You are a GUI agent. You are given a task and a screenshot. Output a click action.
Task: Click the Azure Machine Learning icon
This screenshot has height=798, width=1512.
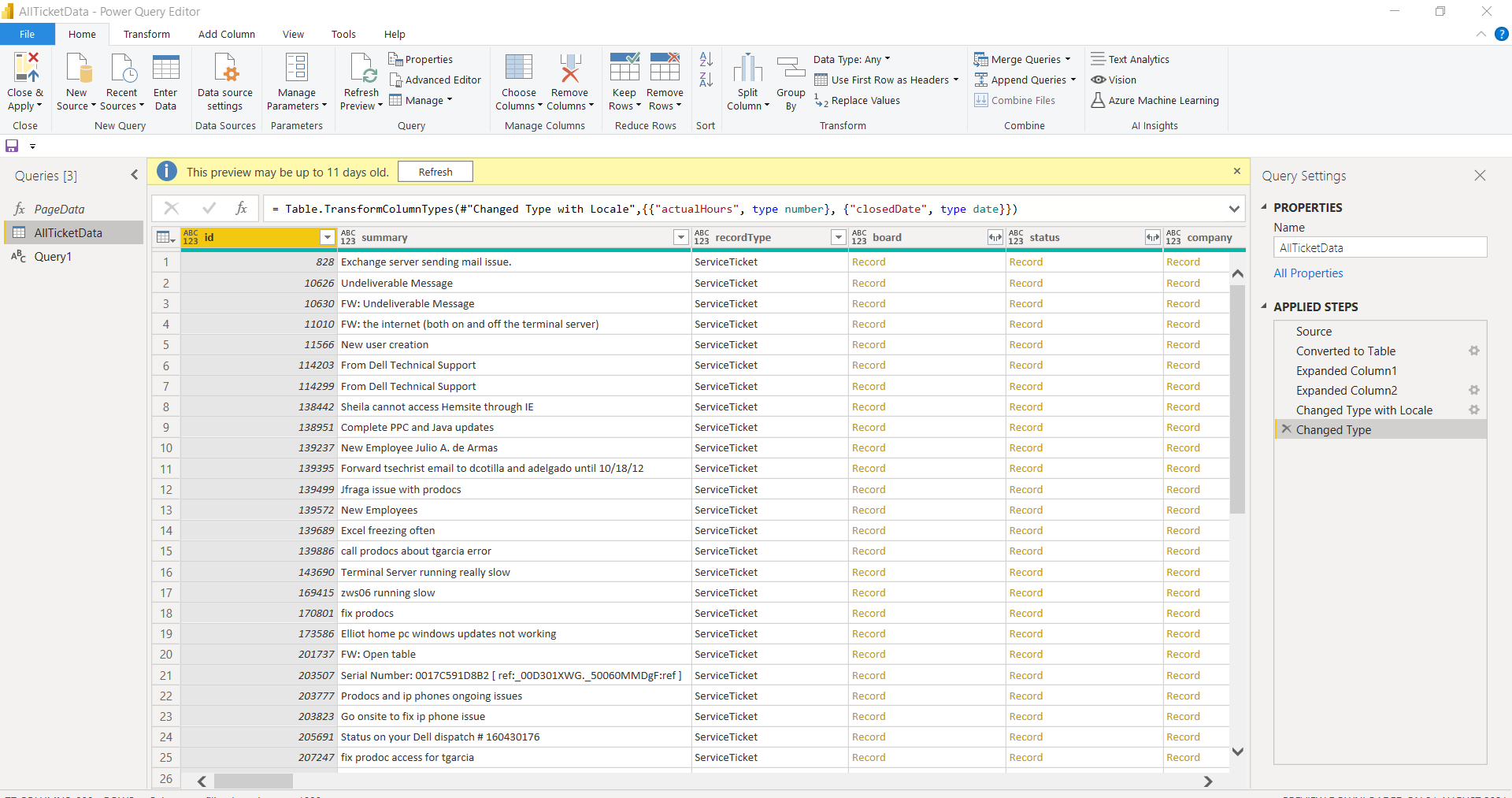pos(1098,100)
